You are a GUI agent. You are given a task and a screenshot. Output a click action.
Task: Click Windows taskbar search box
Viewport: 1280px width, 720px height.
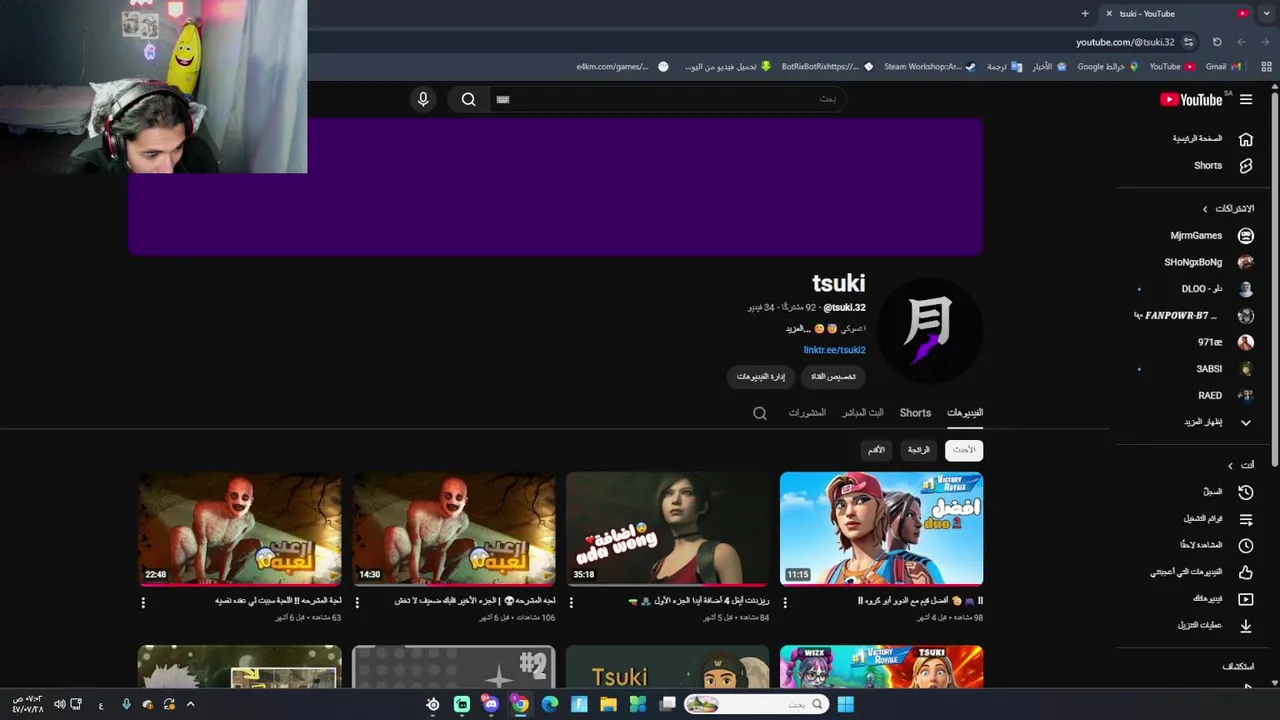click(x=755, y=704)
